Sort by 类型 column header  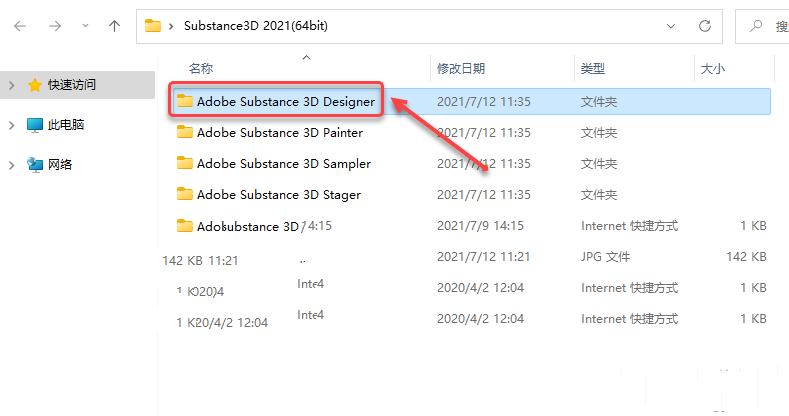593,68
